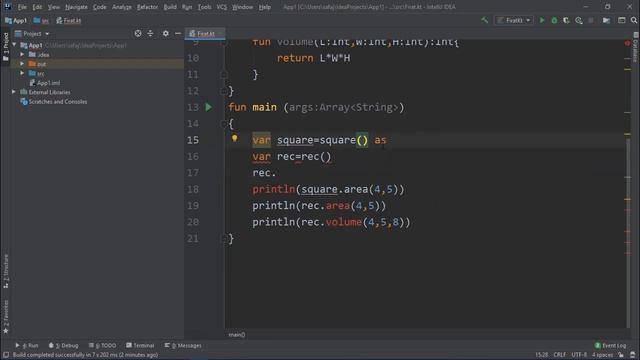Open the File menu
This screenshot has height=360, width=640.
(x=22, y=7)
